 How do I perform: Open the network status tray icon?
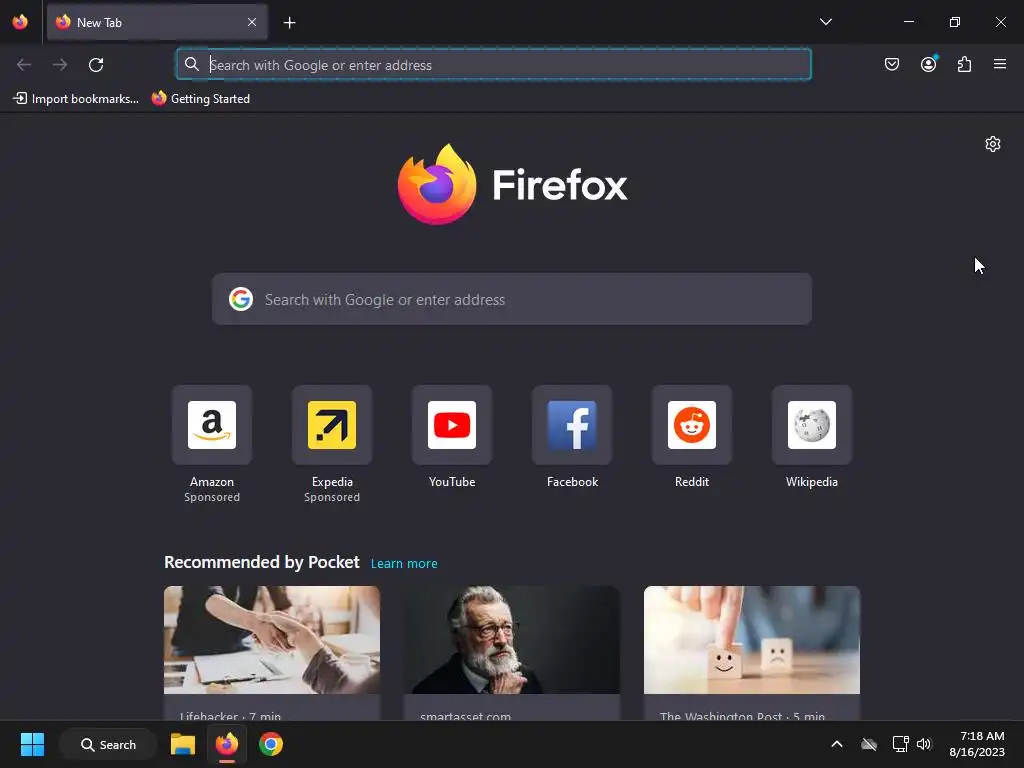(901, 744)
